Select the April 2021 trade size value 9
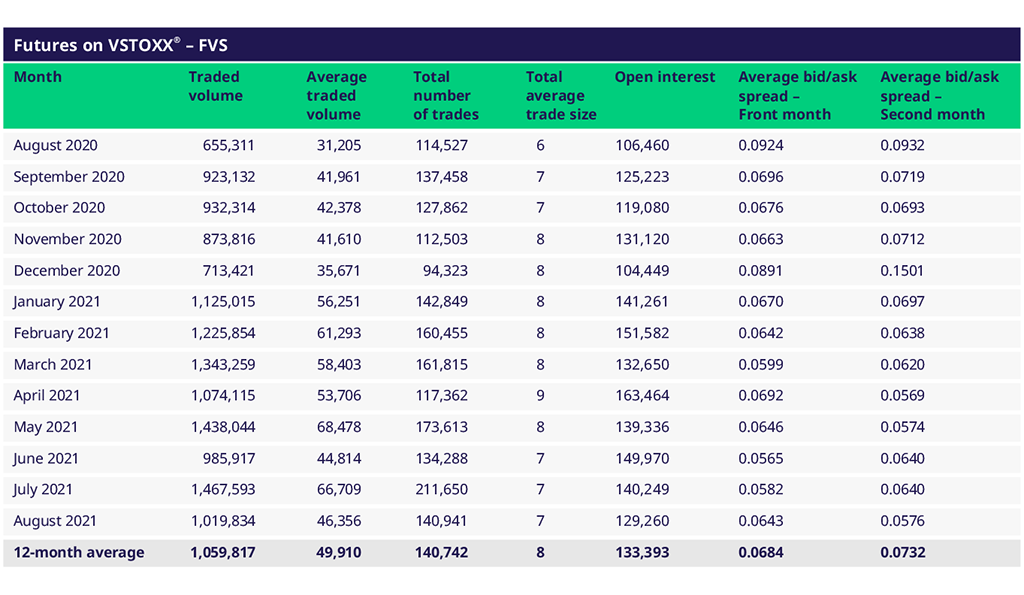The height and width of the screenshot is (595, 1024). (541, 396)
